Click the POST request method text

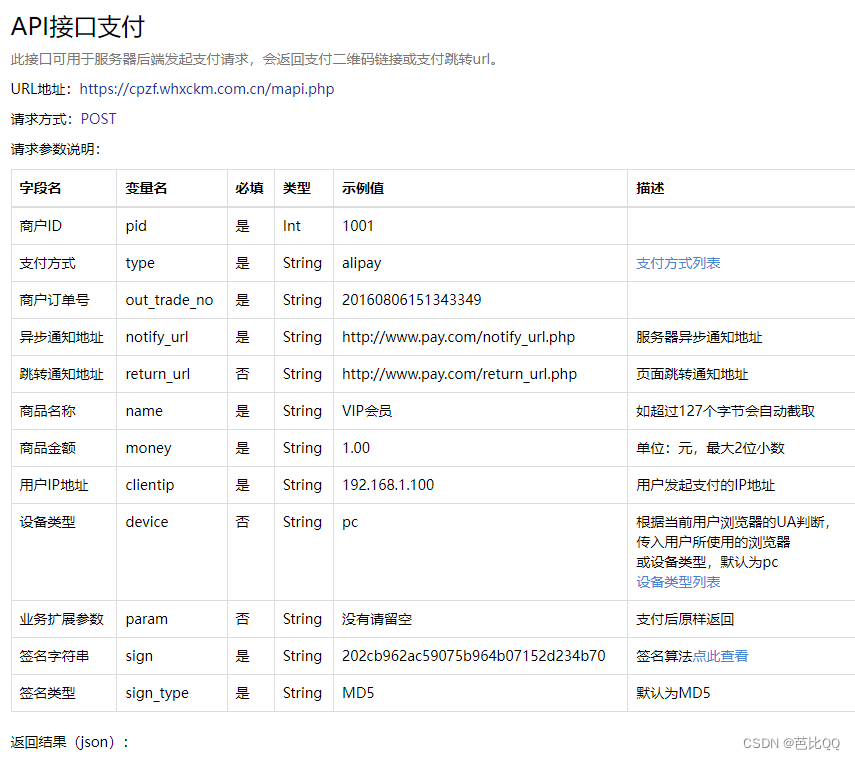pyautogui.click(x=98, y=119)
